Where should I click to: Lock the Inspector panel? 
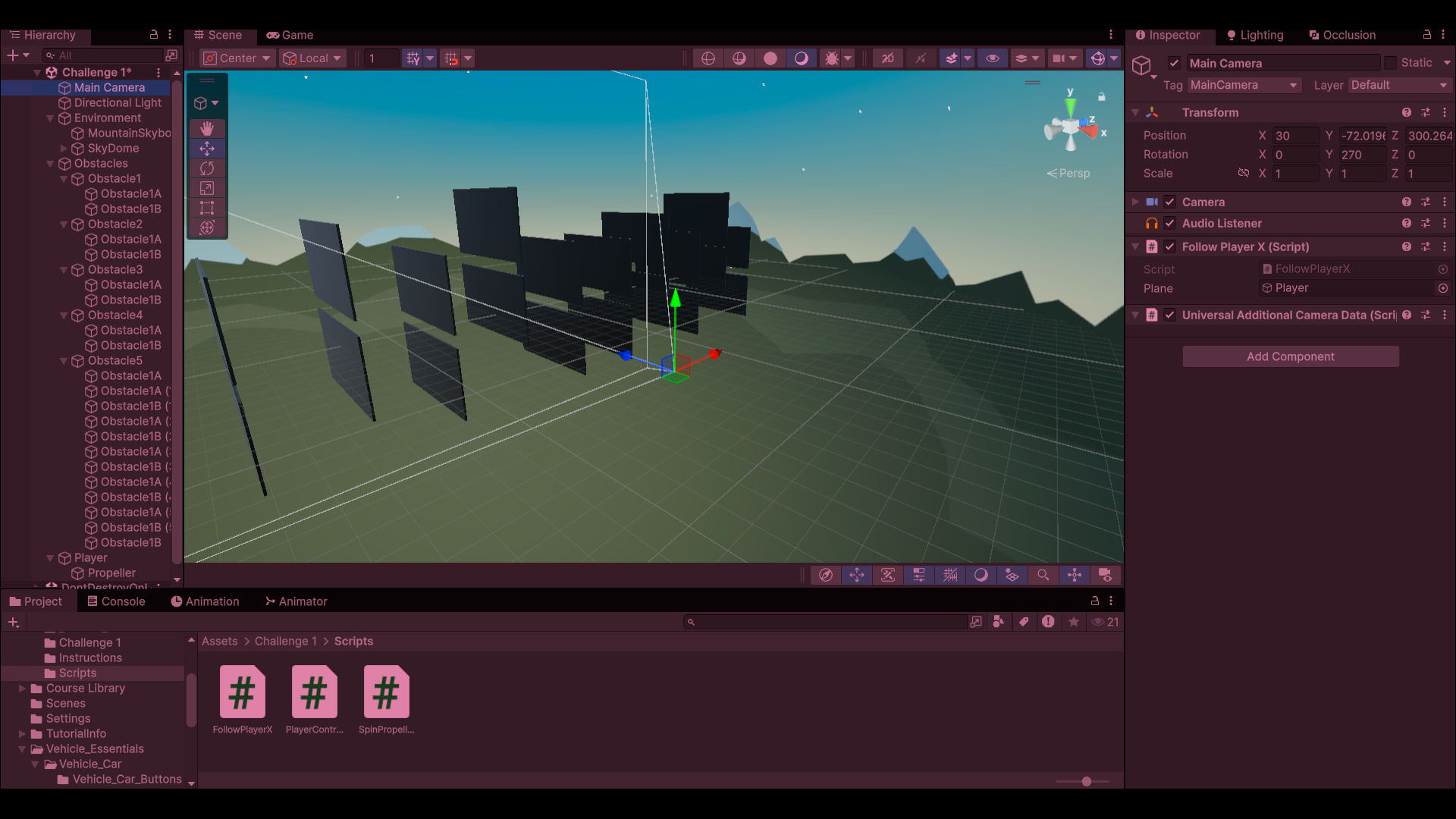[x=1426, y=35]
